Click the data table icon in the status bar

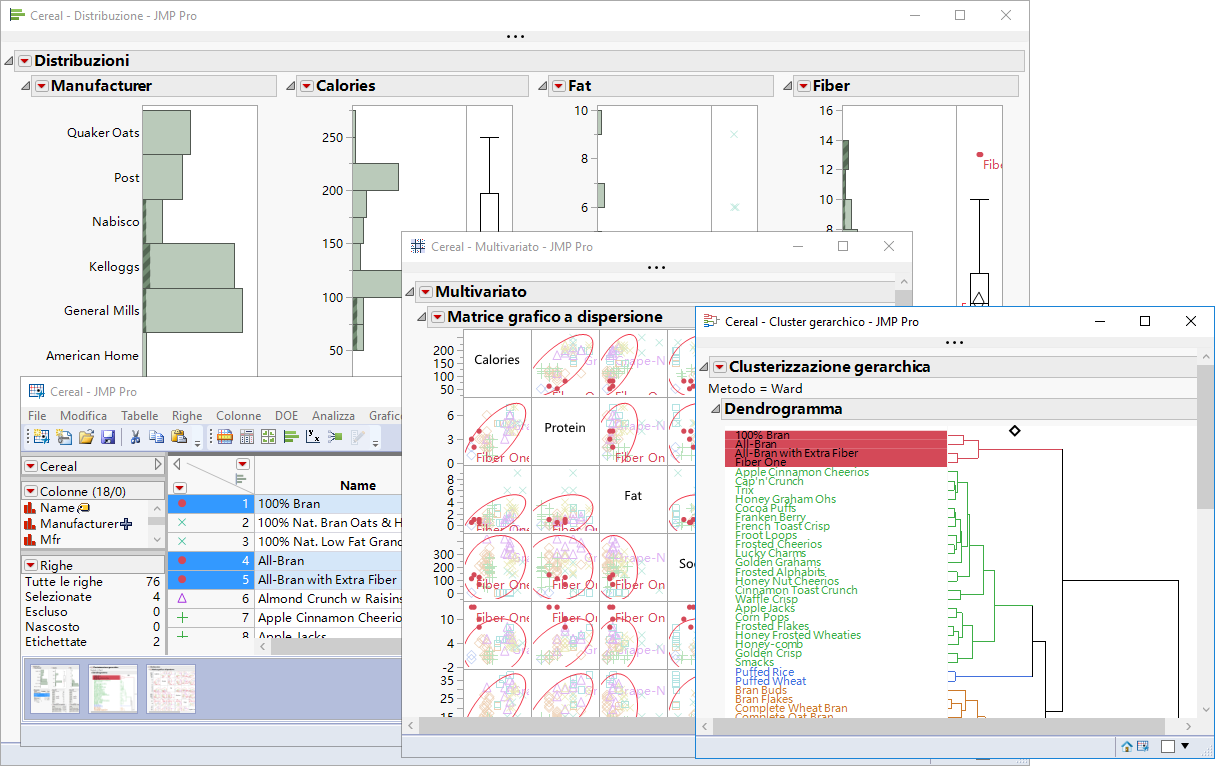click(x=1143, y=746)
